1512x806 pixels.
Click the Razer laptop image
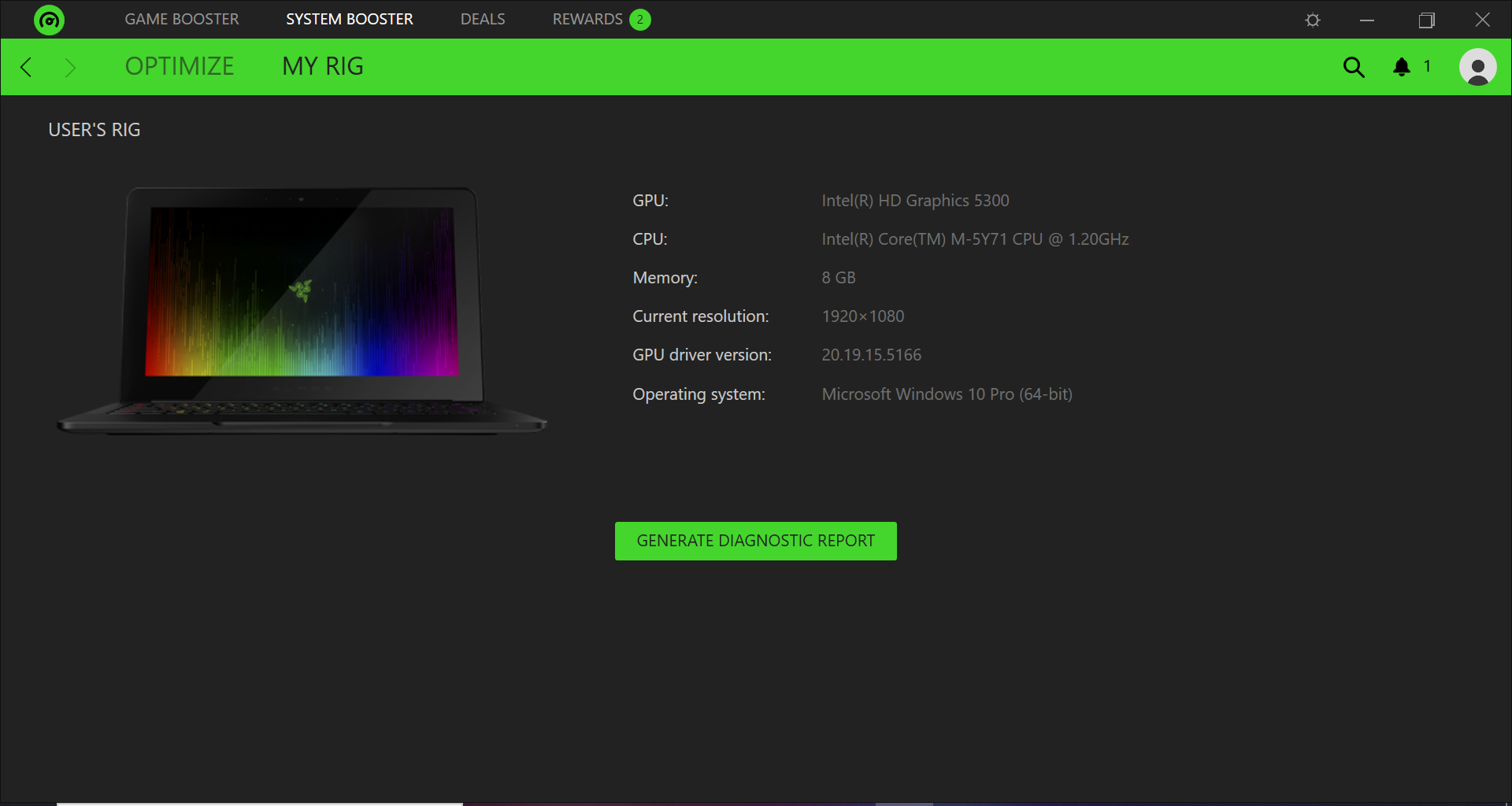click(x=302, y=311)
